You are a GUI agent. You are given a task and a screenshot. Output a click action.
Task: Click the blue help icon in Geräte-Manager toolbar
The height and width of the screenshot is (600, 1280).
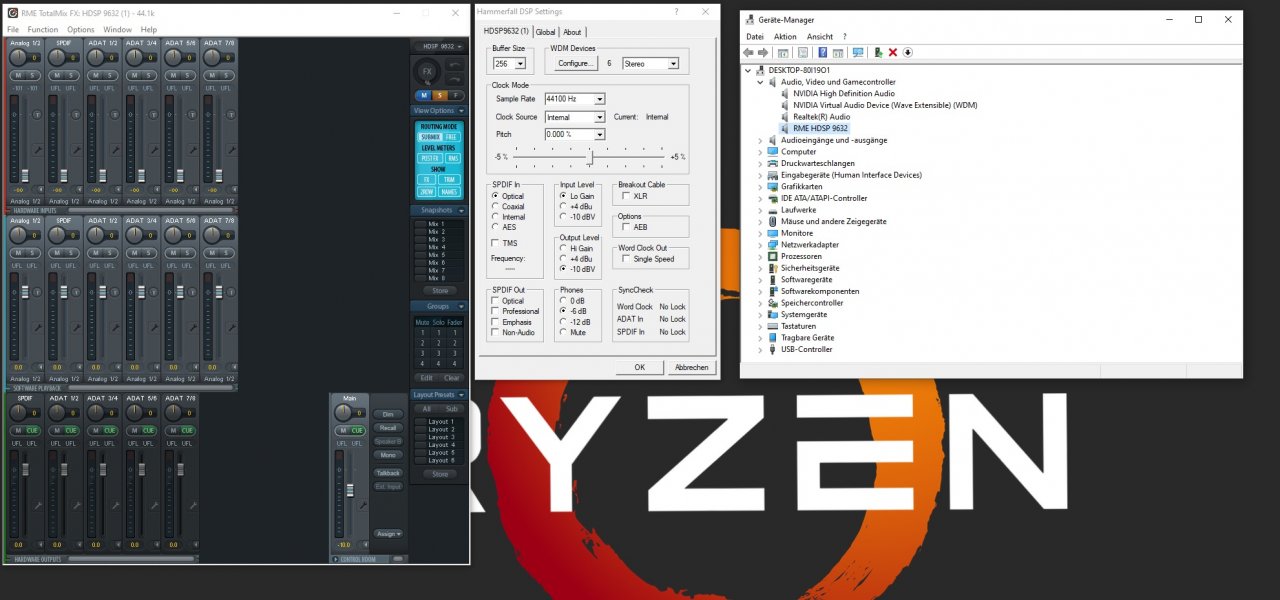tap(822, 52)
